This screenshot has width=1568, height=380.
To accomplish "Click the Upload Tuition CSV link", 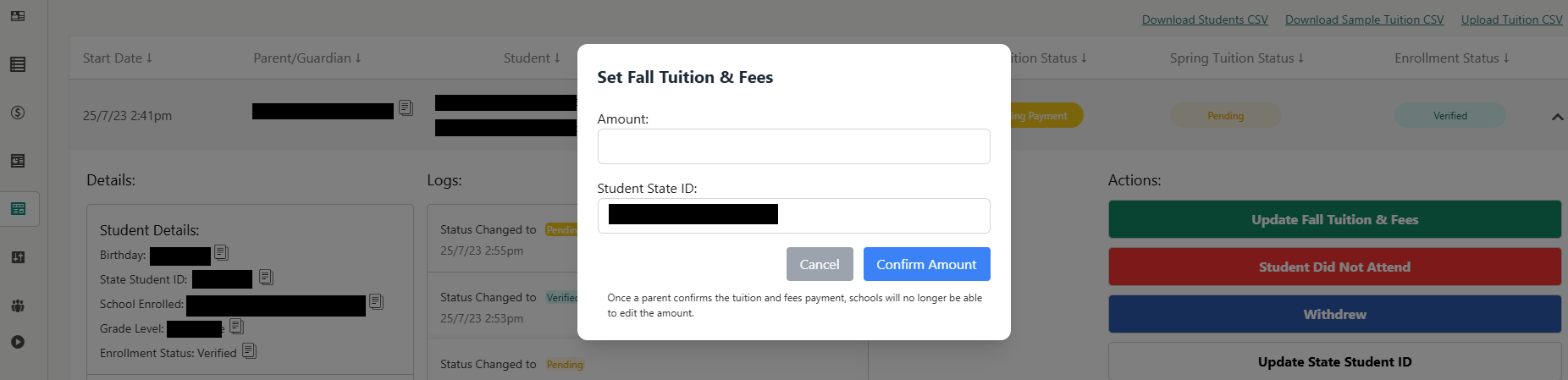I will click(1511, 19).
